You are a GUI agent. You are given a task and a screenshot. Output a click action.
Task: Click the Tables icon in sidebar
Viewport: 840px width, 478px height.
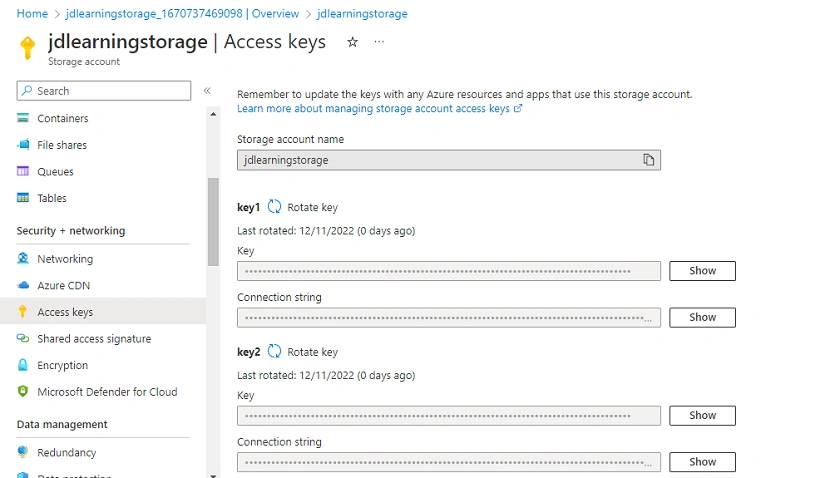23,198
